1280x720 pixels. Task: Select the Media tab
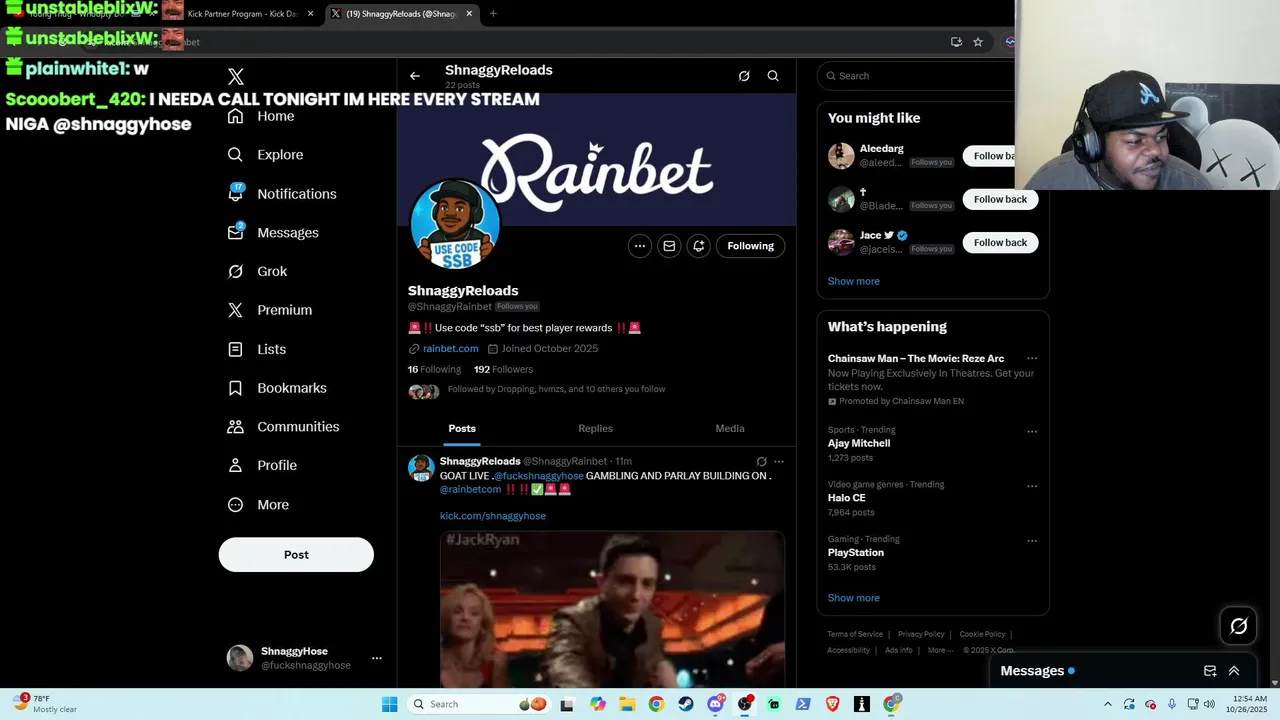pyautogui.click(x=730, y=429)
